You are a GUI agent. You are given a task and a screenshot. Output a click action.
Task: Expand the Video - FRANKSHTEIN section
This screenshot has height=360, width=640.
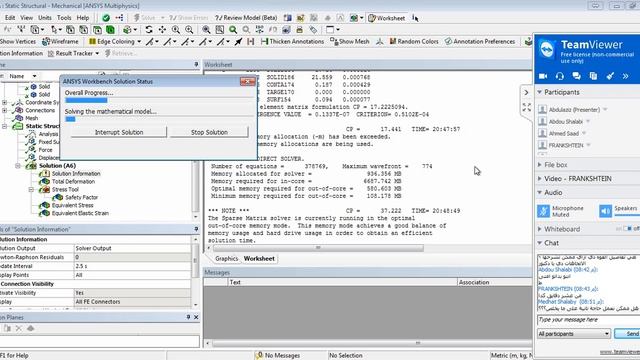540,179
